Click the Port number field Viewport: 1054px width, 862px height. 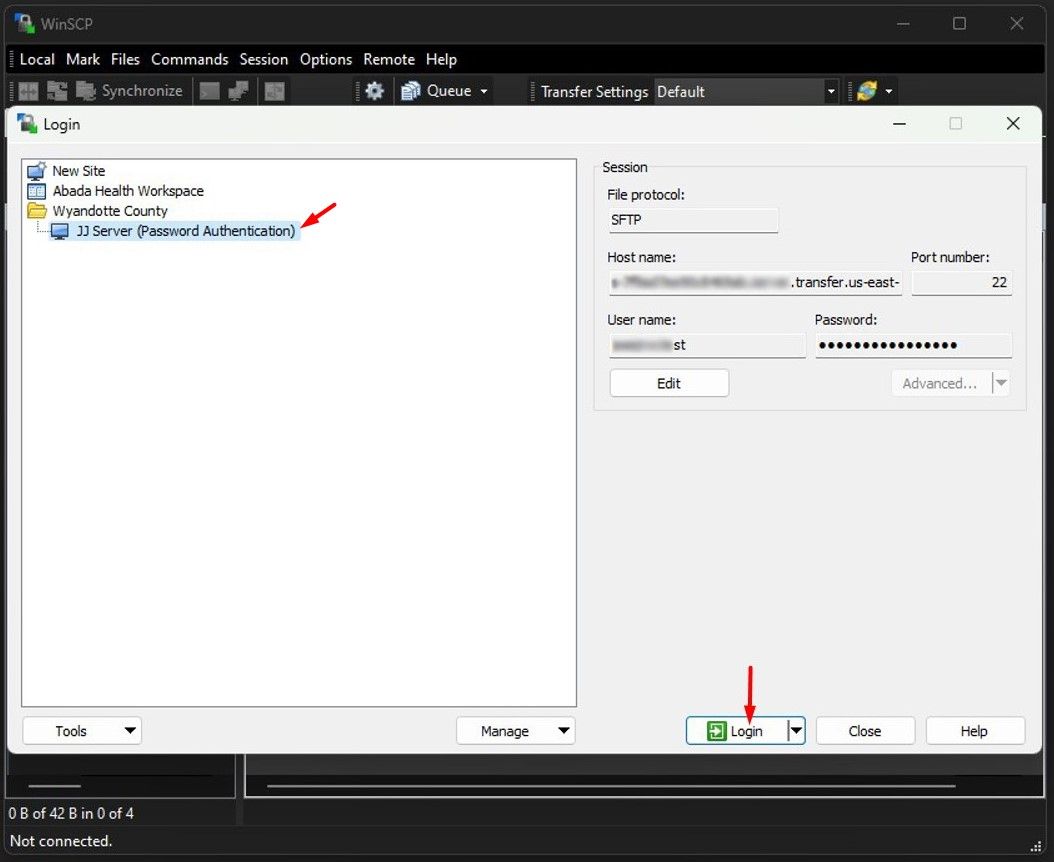961,282
